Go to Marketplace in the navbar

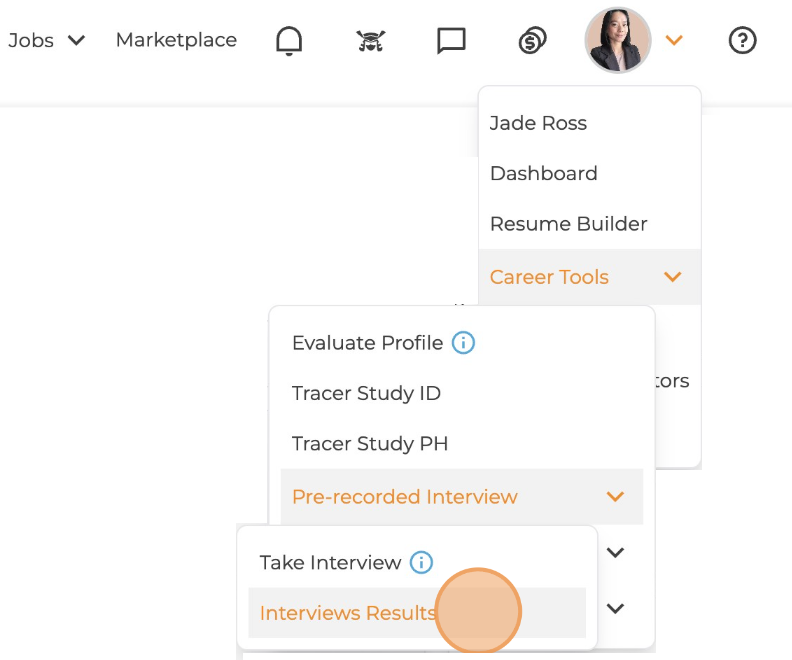pyautogui.click(x=176, y=40)
